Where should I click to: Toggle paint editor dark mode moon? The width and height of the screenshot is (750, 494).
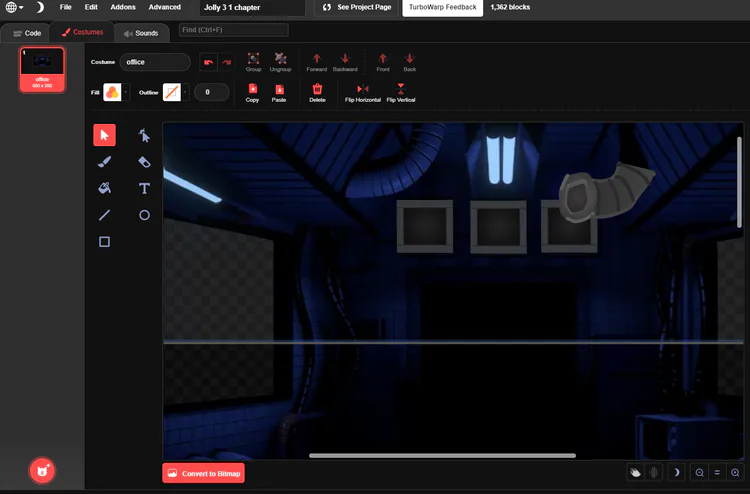pyautogui.click(x=676, y=472)
